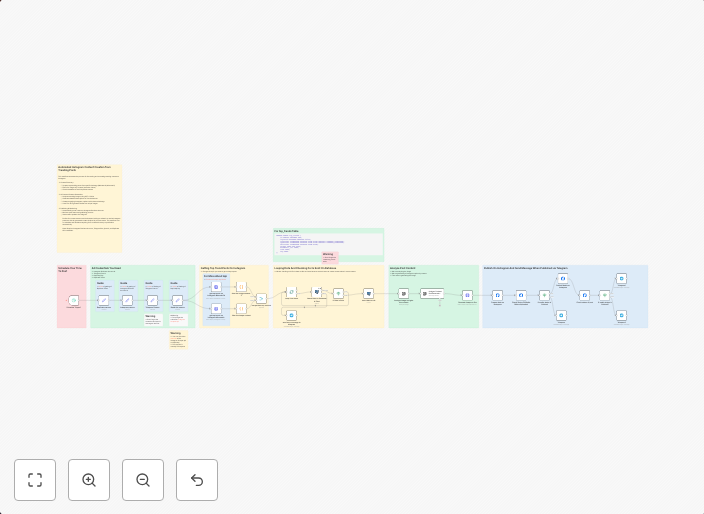Viewport: 704px width, 514px height.
Task: Zoom out of the workflow canvas
Action: click(x=143, y=480)
